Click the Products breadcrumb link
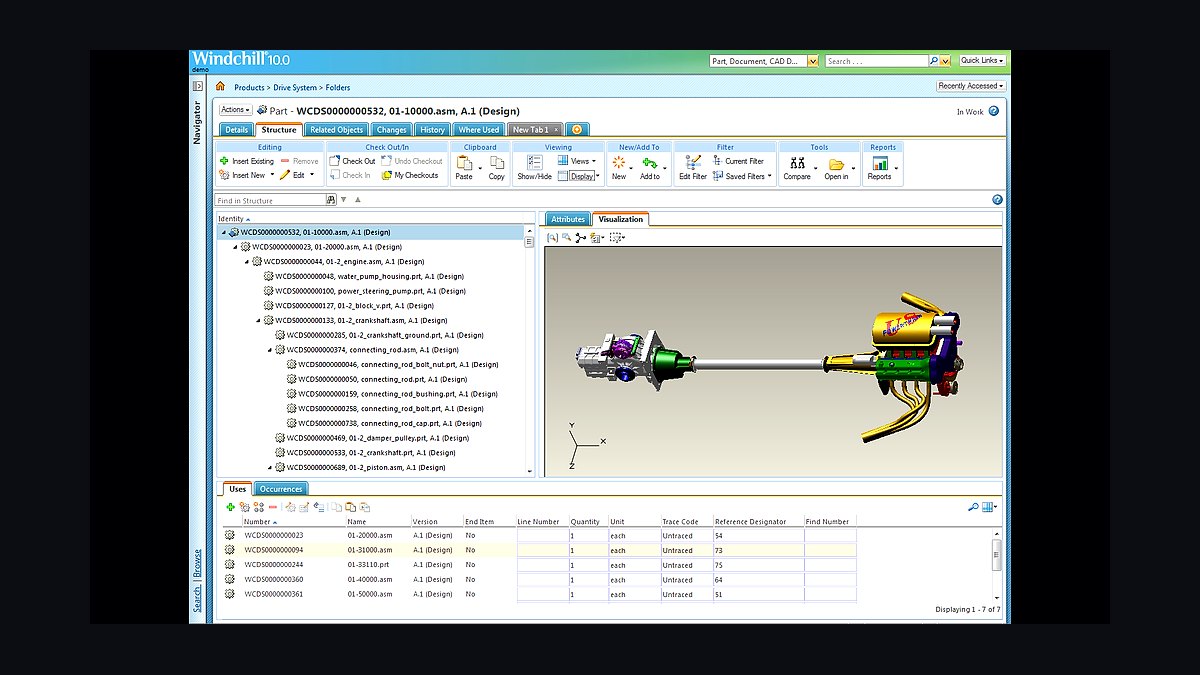Screen dimensions: 1200x675 pyautogui.click(x=249, y=87)
